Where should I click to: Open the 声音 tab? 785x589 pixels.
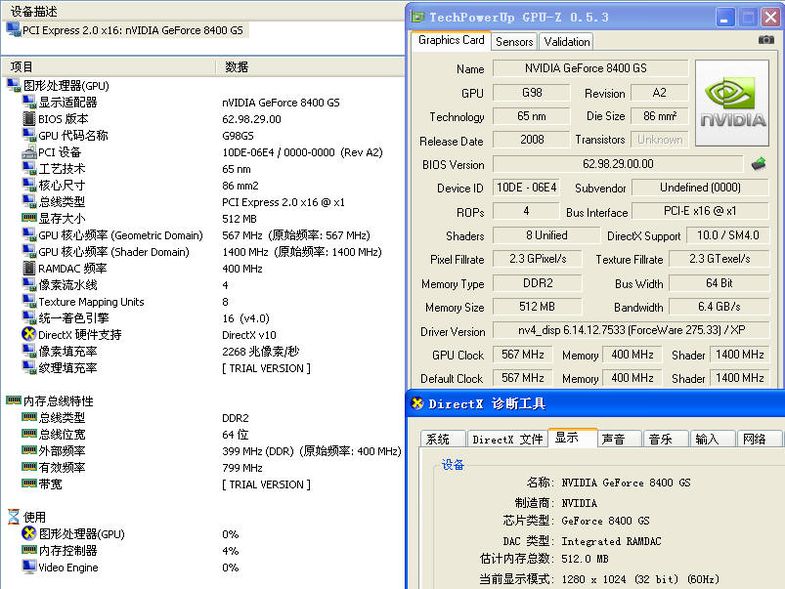point(613,439)
